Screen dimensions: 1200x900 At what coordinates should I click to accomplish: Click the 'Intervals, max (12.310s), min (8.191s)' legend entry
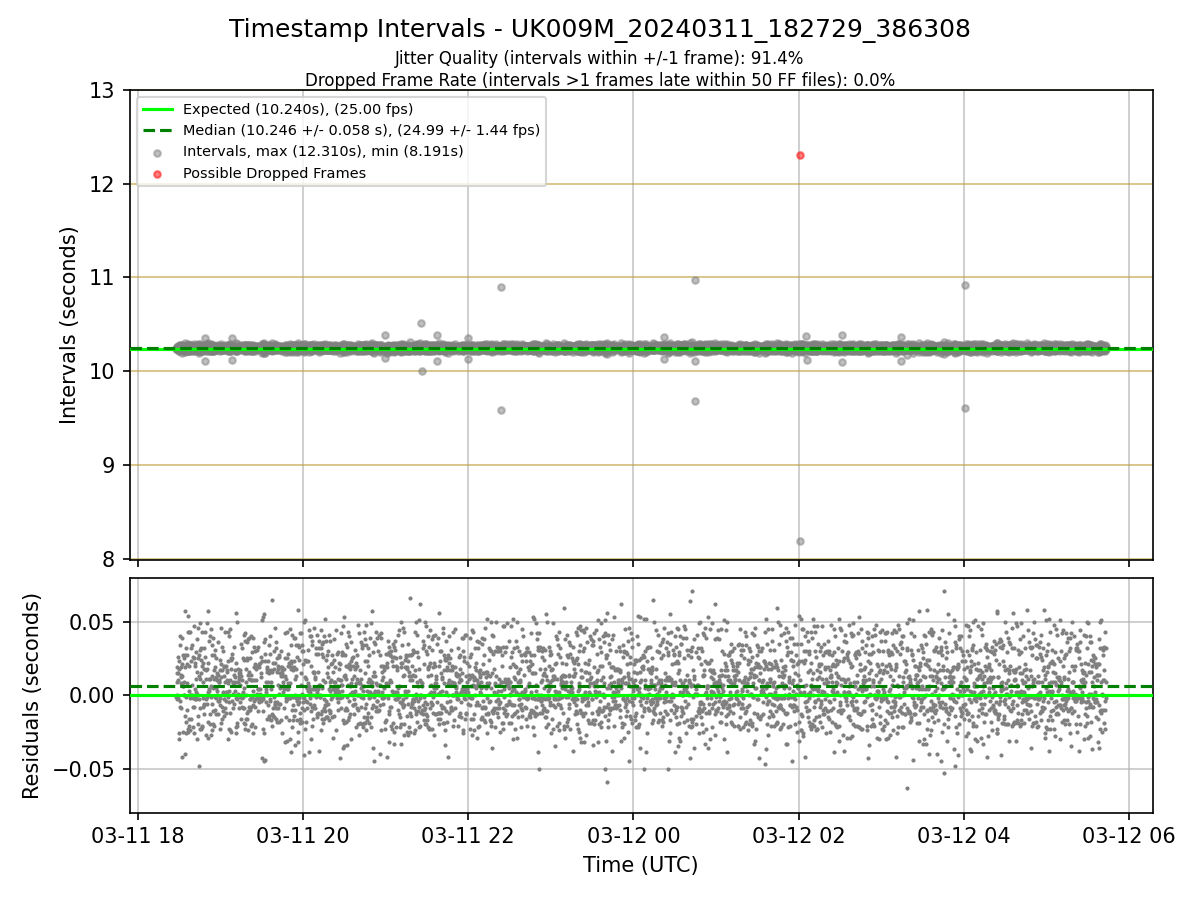[323, 152]
